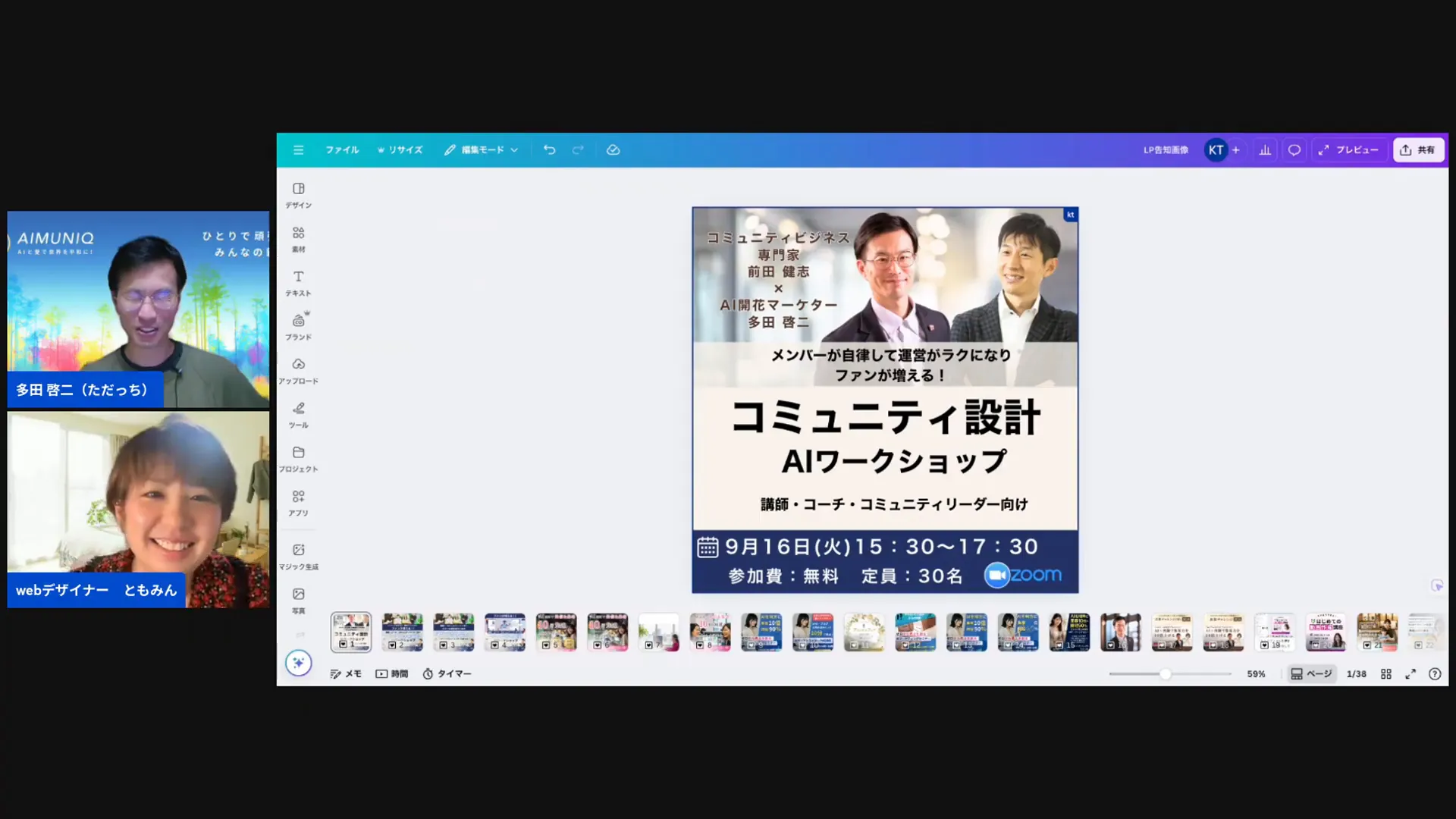Click the zoom logo on canvas
The height and width of the screenshot is (819, 1456).
tap(1023, 576)
